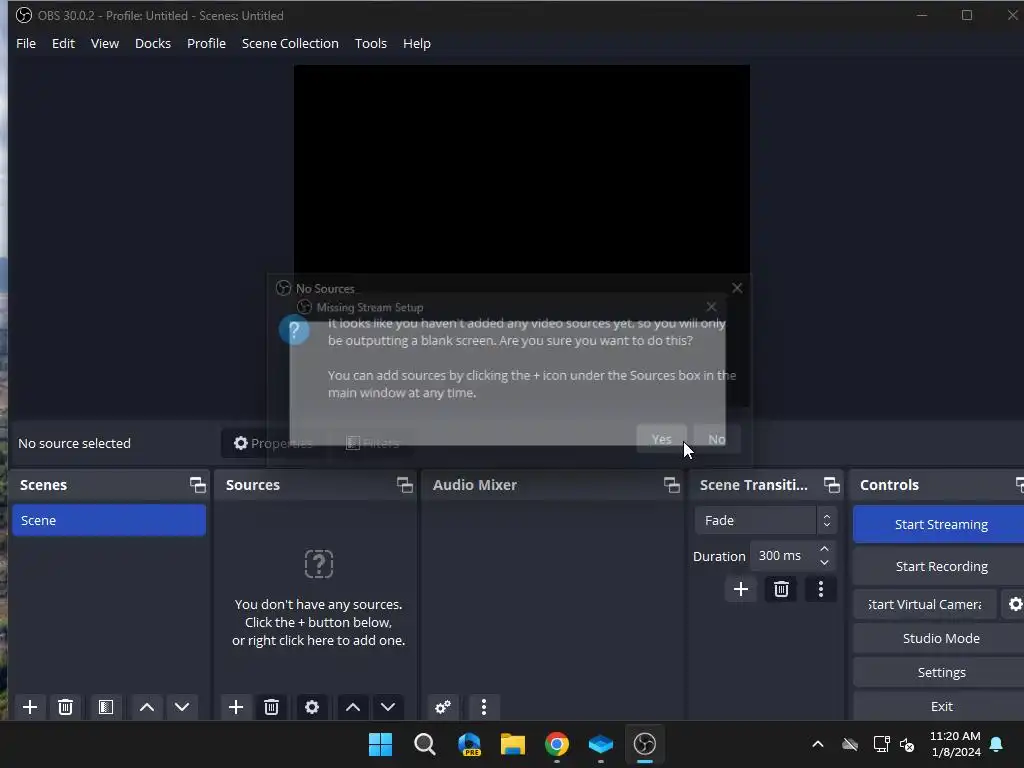Remove configurable transition trash icon
The width and height of the screenshot is (1024, 768).
pyautogui.click(x=781, y=589)
